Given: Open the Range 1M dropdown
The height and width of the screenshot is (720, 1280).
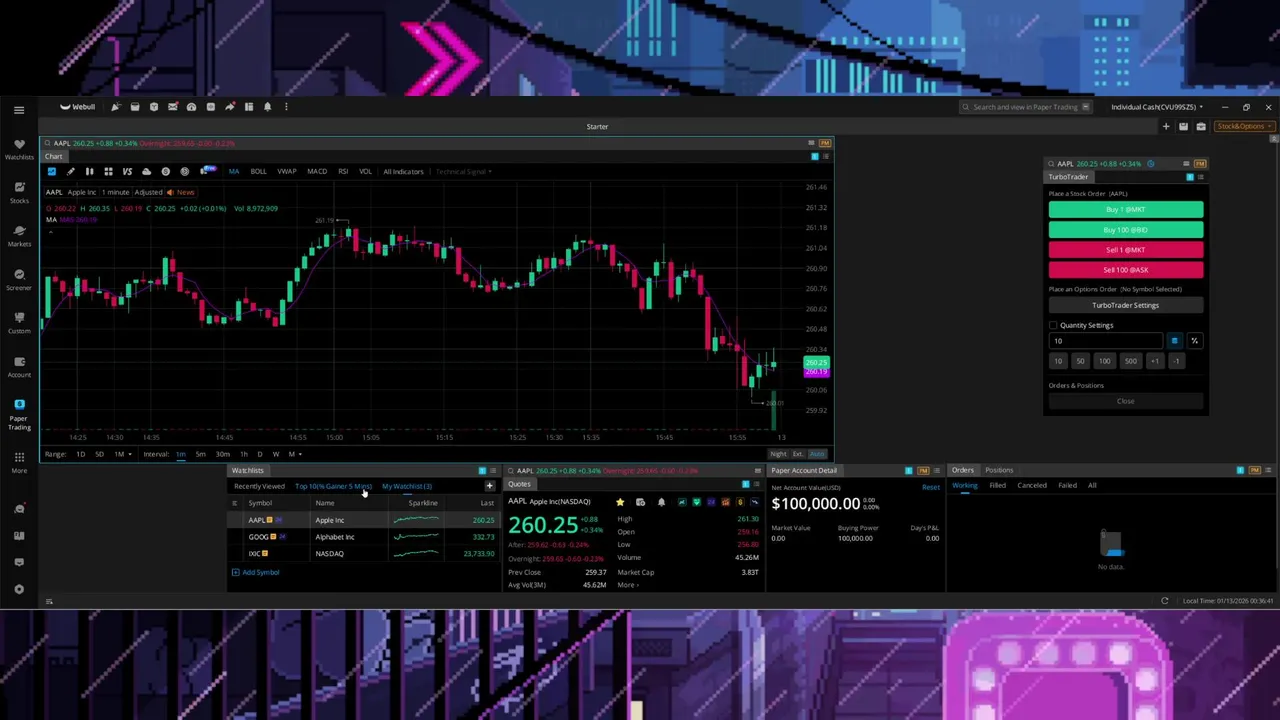Looking at the screenshot, I should point(122,454).
